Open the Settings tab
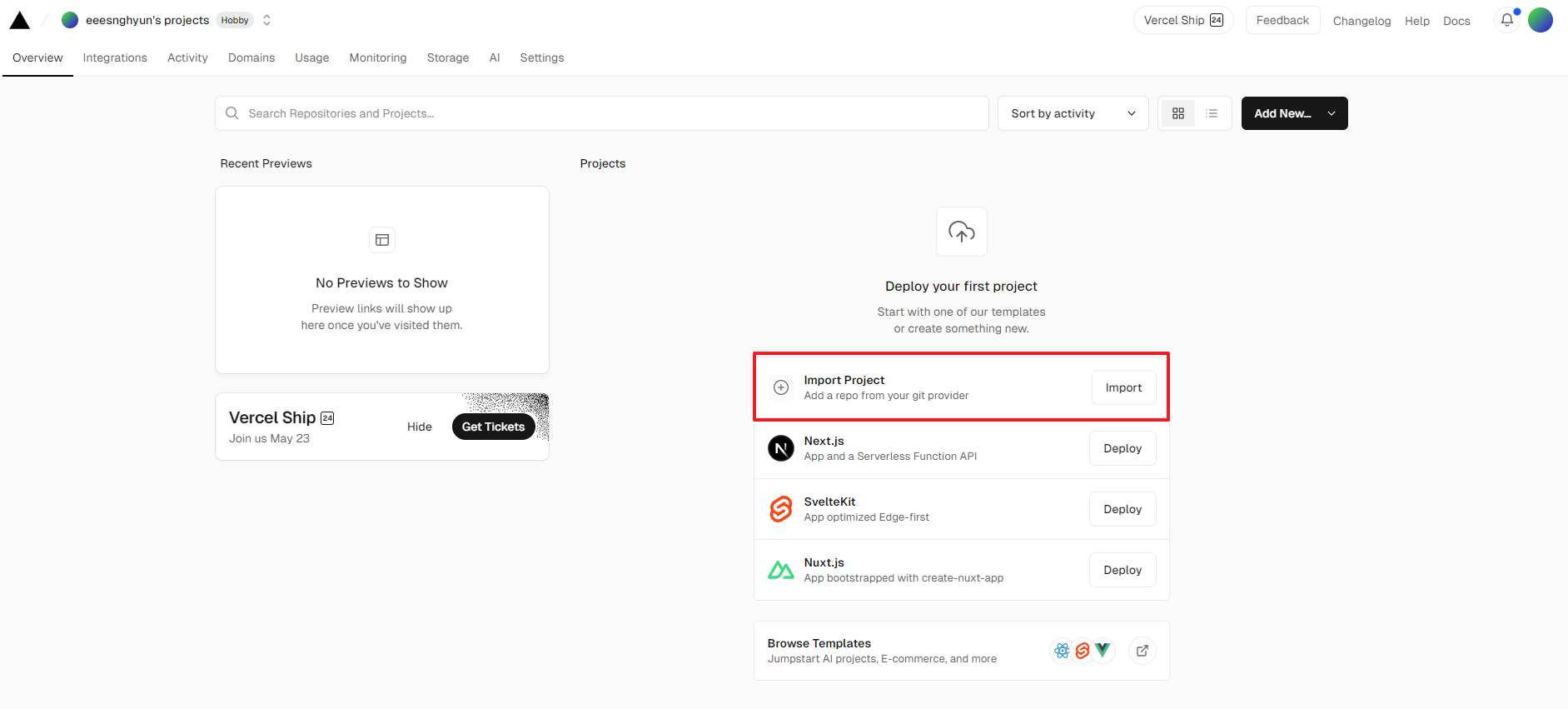 [542, 57]
